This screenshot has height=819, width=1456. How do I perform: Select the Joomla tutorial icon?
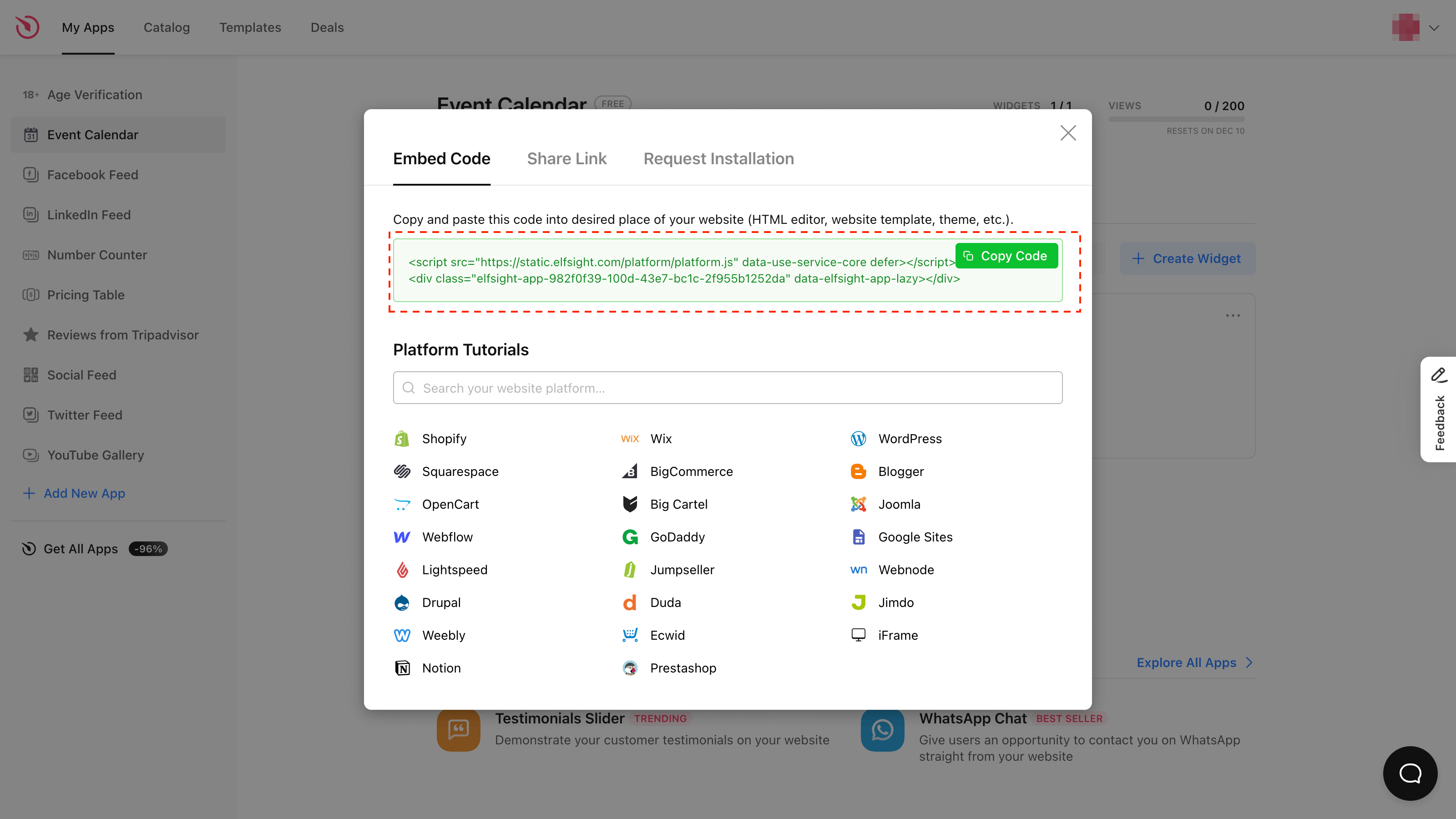tap(858, 504)
